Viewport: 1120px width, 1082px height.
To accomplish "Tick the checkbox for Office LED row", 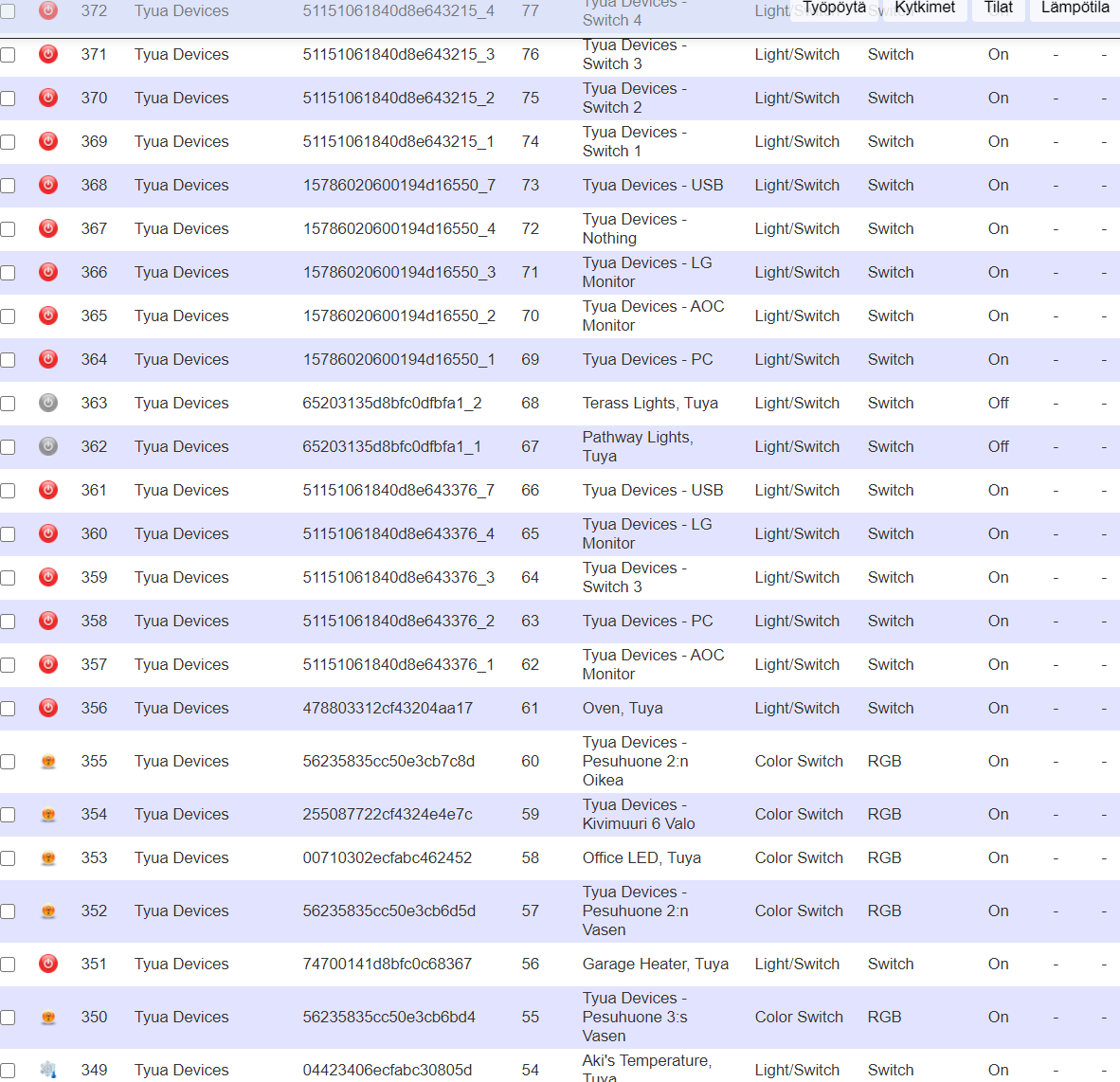I will pos(8,858).
